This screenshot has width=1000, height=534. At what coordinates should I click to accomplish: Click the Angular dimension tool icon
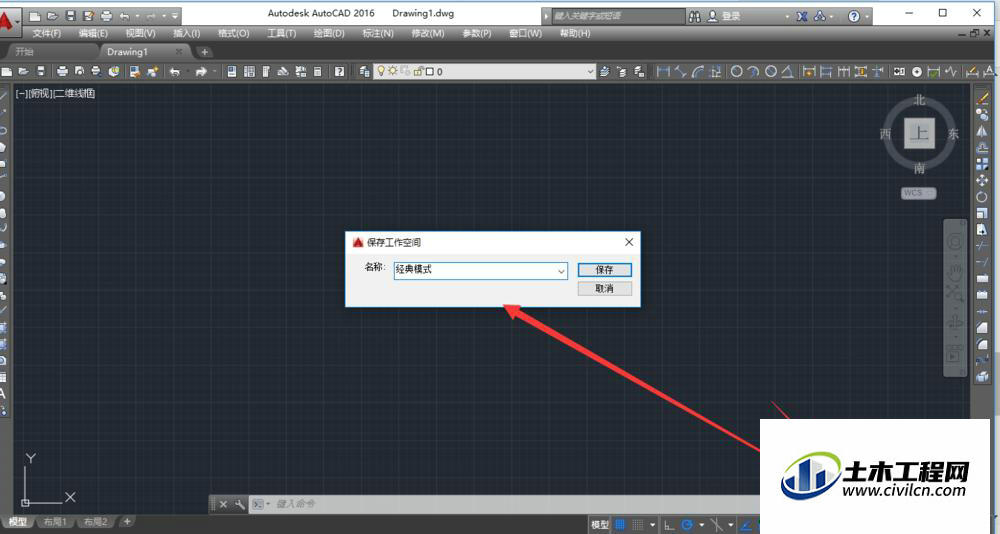[x=788, y=71]
